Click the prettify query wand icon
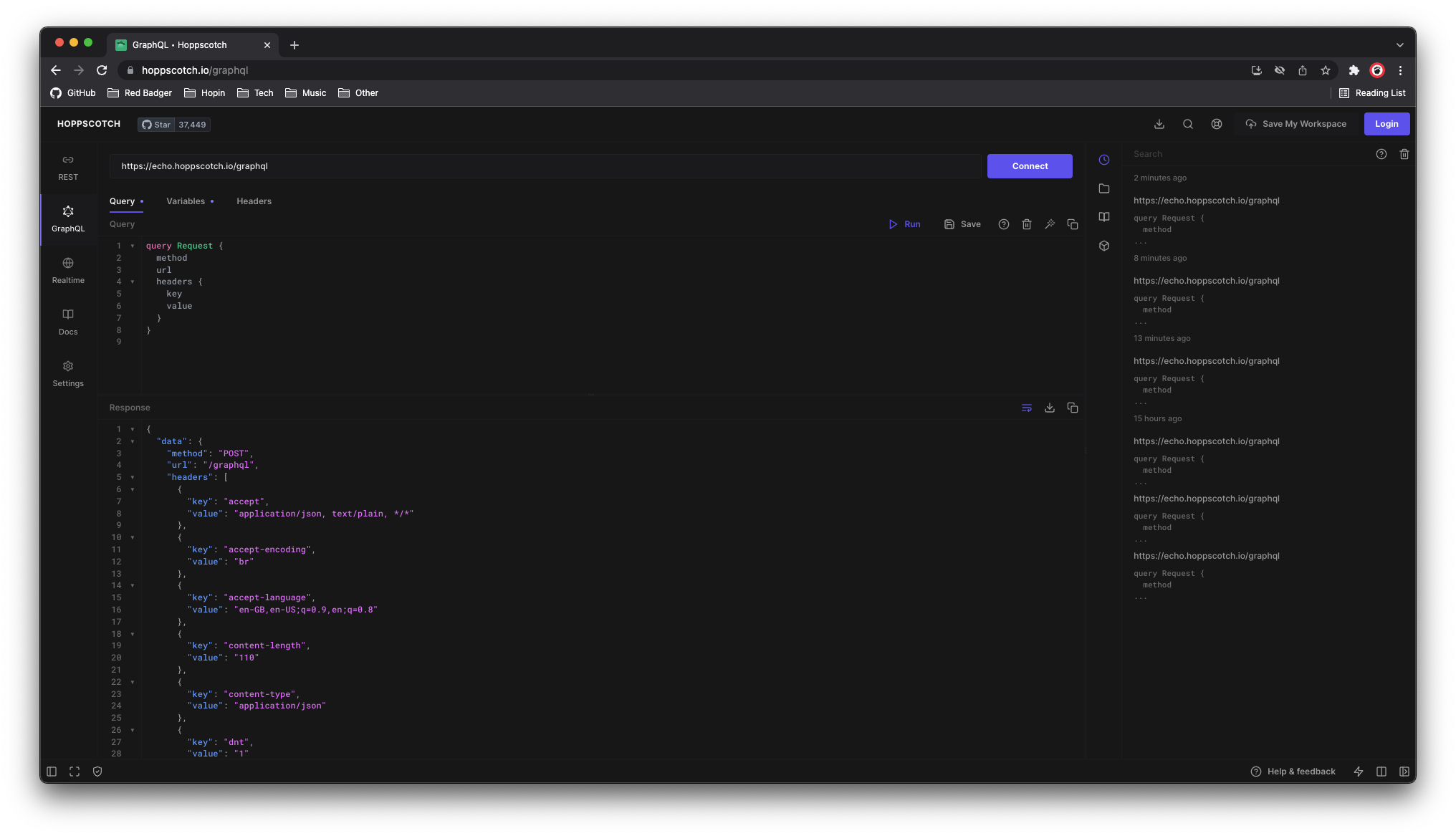The image size is (1456, 836). pos(1050,224)
